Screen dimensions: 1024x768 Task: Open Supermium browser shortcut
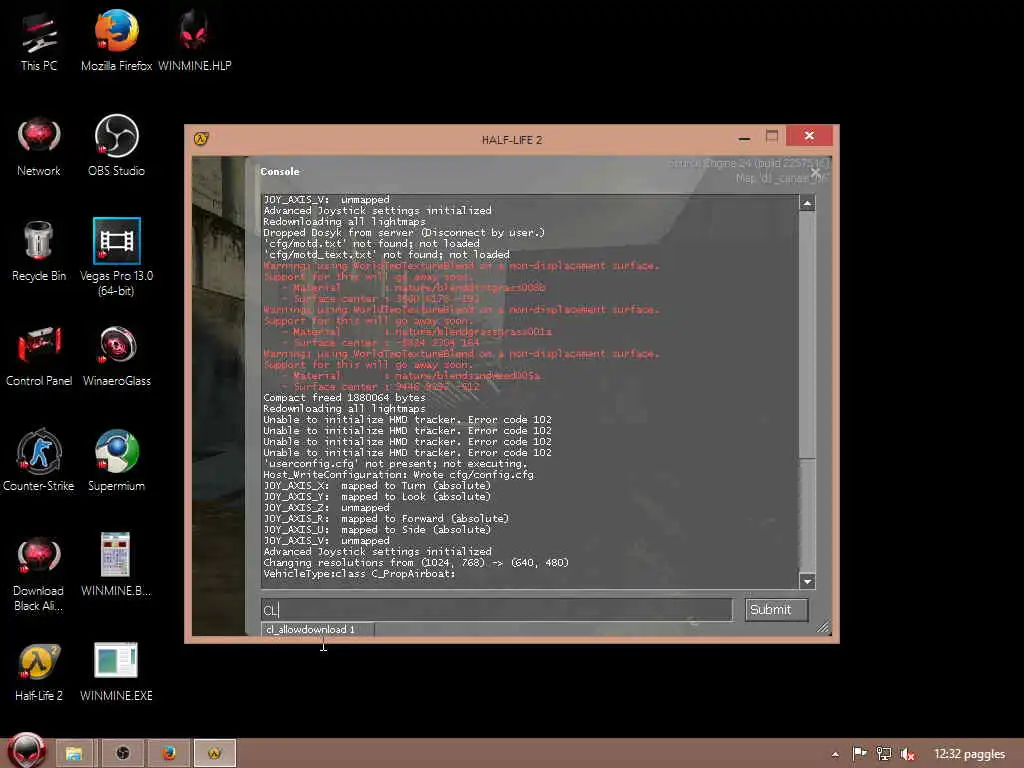click(116, 461)
